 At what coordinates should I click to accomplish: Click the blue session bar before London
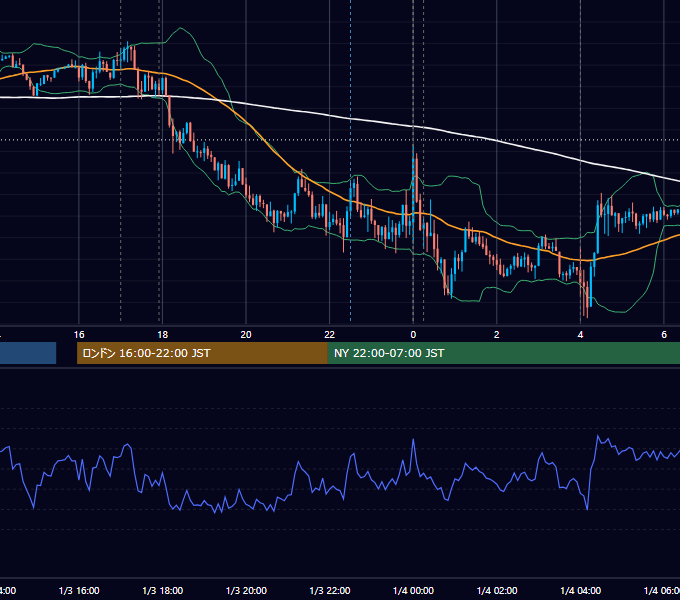(28, 353)
